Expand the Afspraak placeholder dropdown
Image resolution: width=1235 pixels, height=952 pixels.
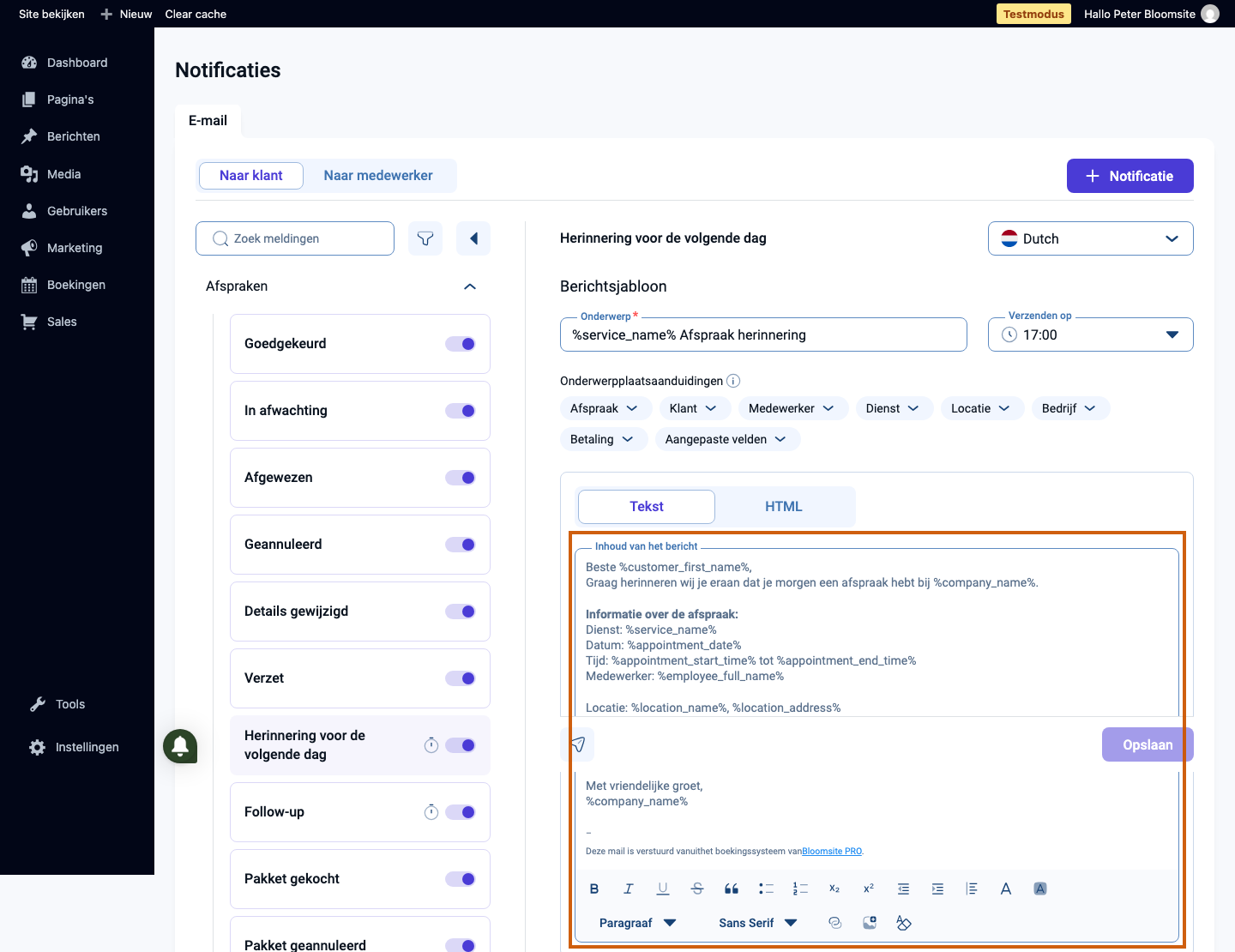pos(605,408)
